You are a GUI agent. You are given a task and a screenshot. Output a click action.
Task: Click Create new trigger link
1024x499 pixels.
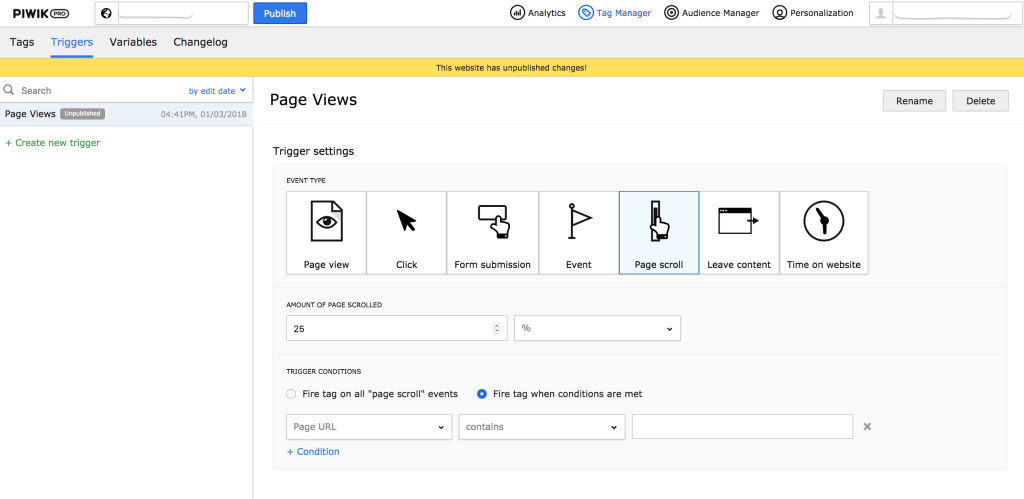point(53,142)
